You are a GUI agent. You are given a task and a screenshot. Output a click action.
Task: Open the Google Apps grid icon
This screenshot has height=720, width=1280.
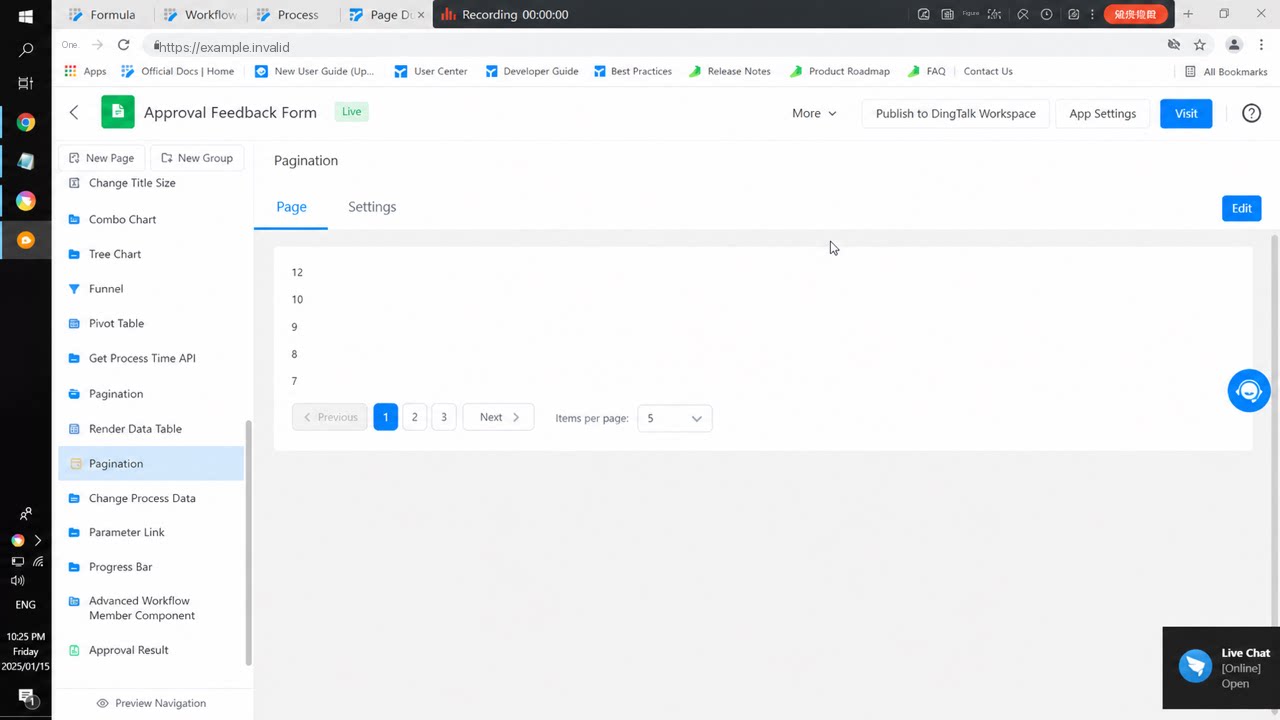70,71
